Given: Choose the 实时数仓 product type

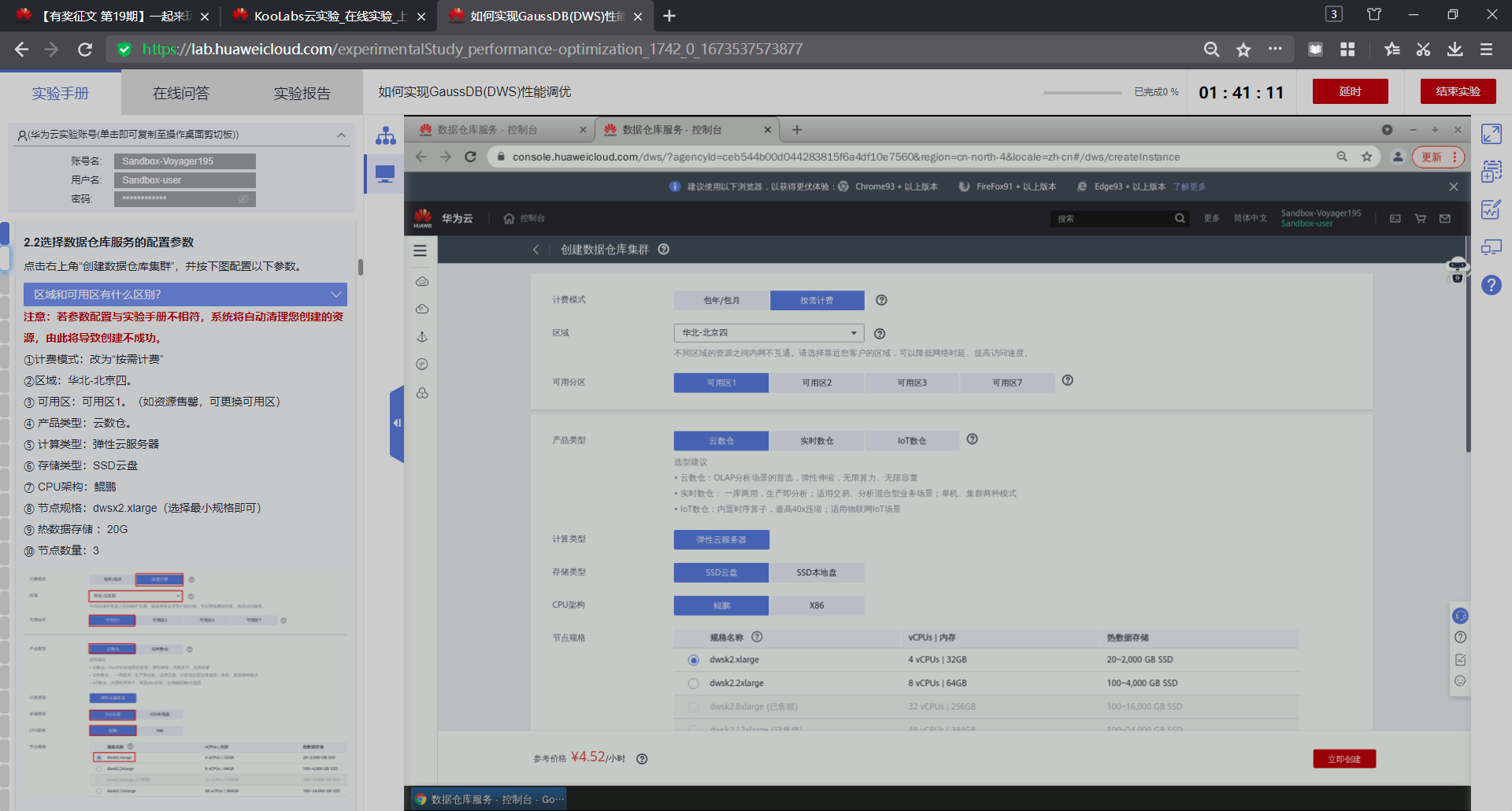Looking at the screenshot, I should click(817, 441).
